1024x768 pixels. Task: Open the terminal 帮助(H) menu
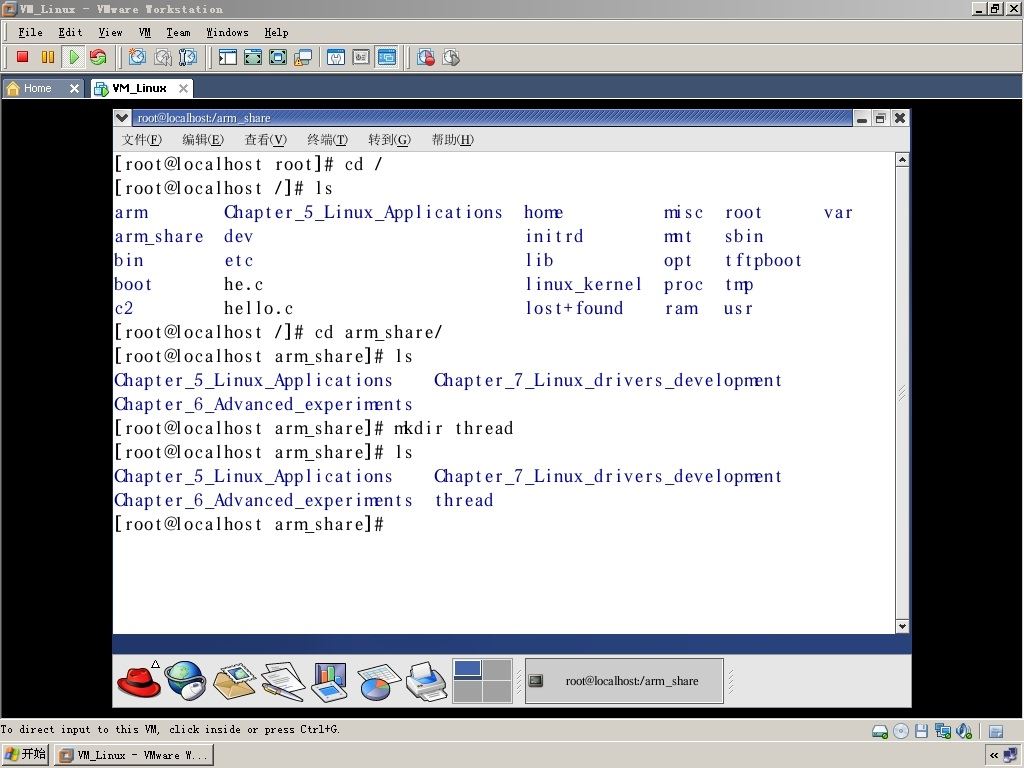tap(453, 140)
